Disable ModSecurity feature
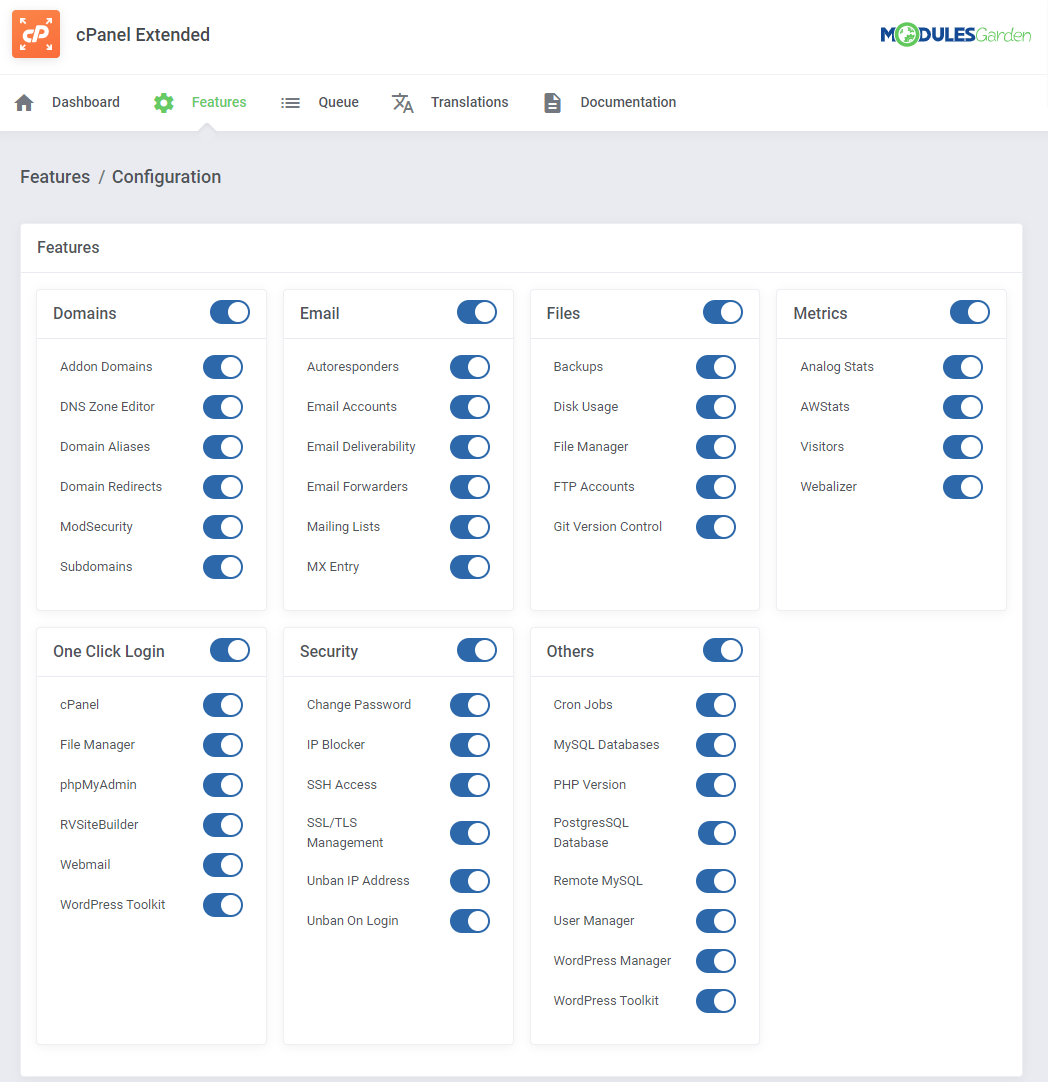 pyautogui.click(x=223, y=527)
